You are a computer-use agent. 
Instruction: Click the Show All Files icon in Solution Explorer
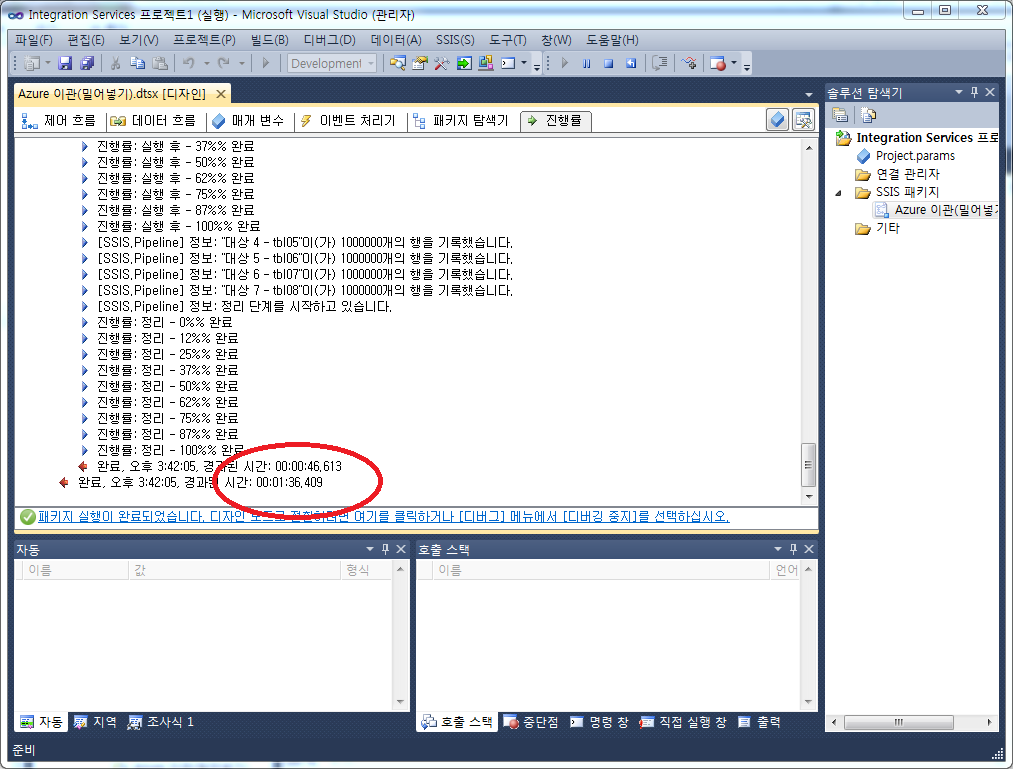tap(869, 116)
